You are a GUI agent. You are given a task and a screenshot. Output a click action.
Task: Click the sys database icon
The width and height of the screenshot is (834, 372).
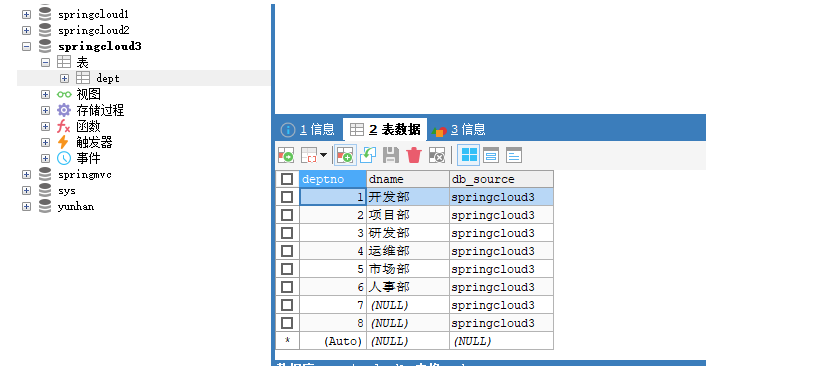click(x=45, y=190)
